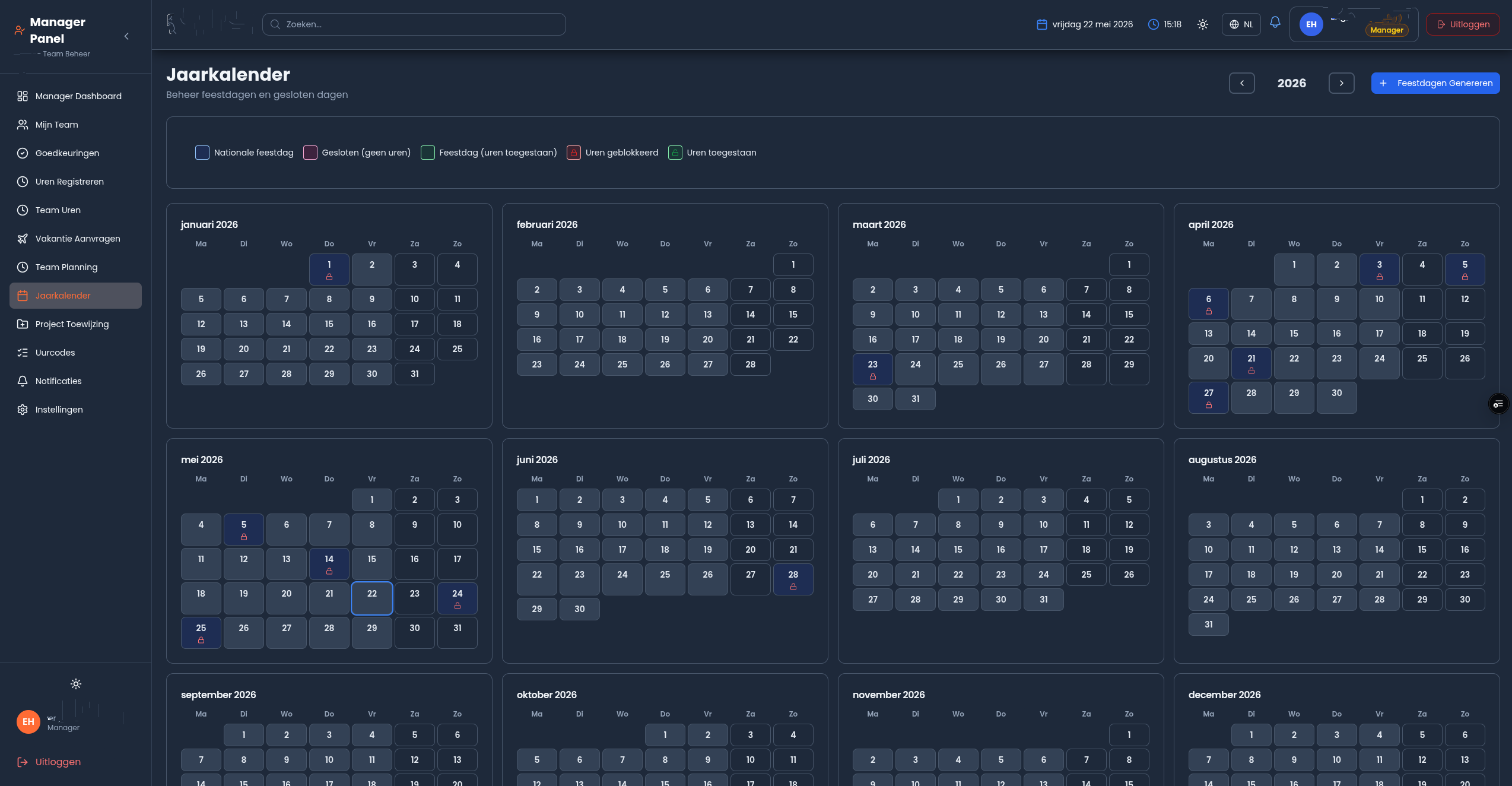The height and width of the screenshot is (786, 1512).
Task: Click the Uren geblokkeerd red lock icon
Action: click(574, 153)
